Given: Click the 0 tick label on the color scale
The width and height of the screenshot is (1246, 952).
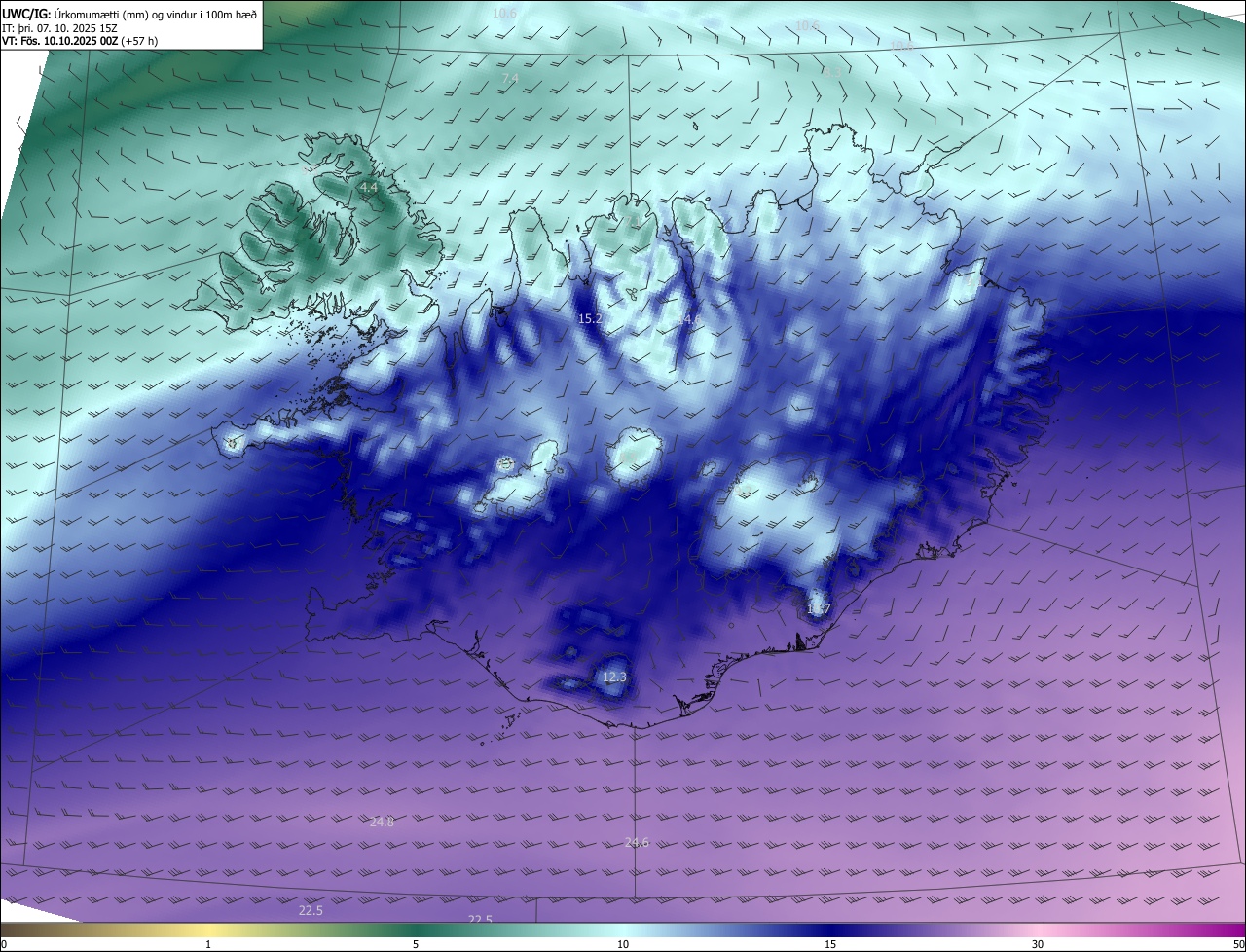Looking at the screenshot, I should coord(4,945).
